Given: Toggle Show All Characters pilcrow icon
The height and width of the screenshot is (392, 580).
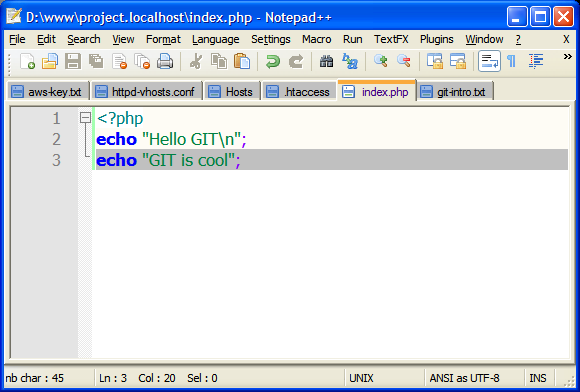Looking at the screenshot, I should [x=512, y=61].
